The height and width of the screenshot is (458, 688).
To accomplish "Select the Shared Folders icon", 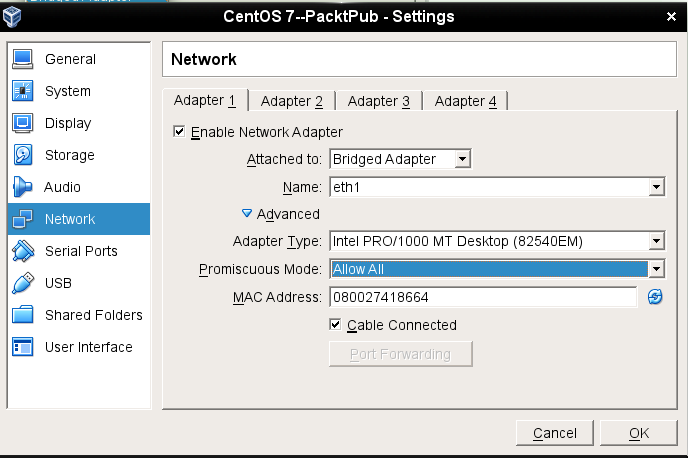I will [x=23, y=315].
